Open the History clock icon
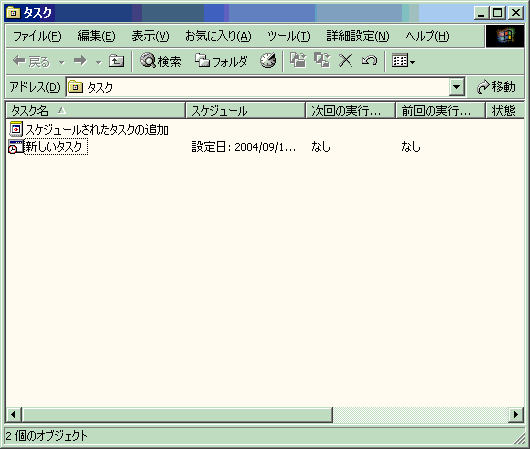The width and height of the screenshot is (530, 449). (x=268, y=61)
